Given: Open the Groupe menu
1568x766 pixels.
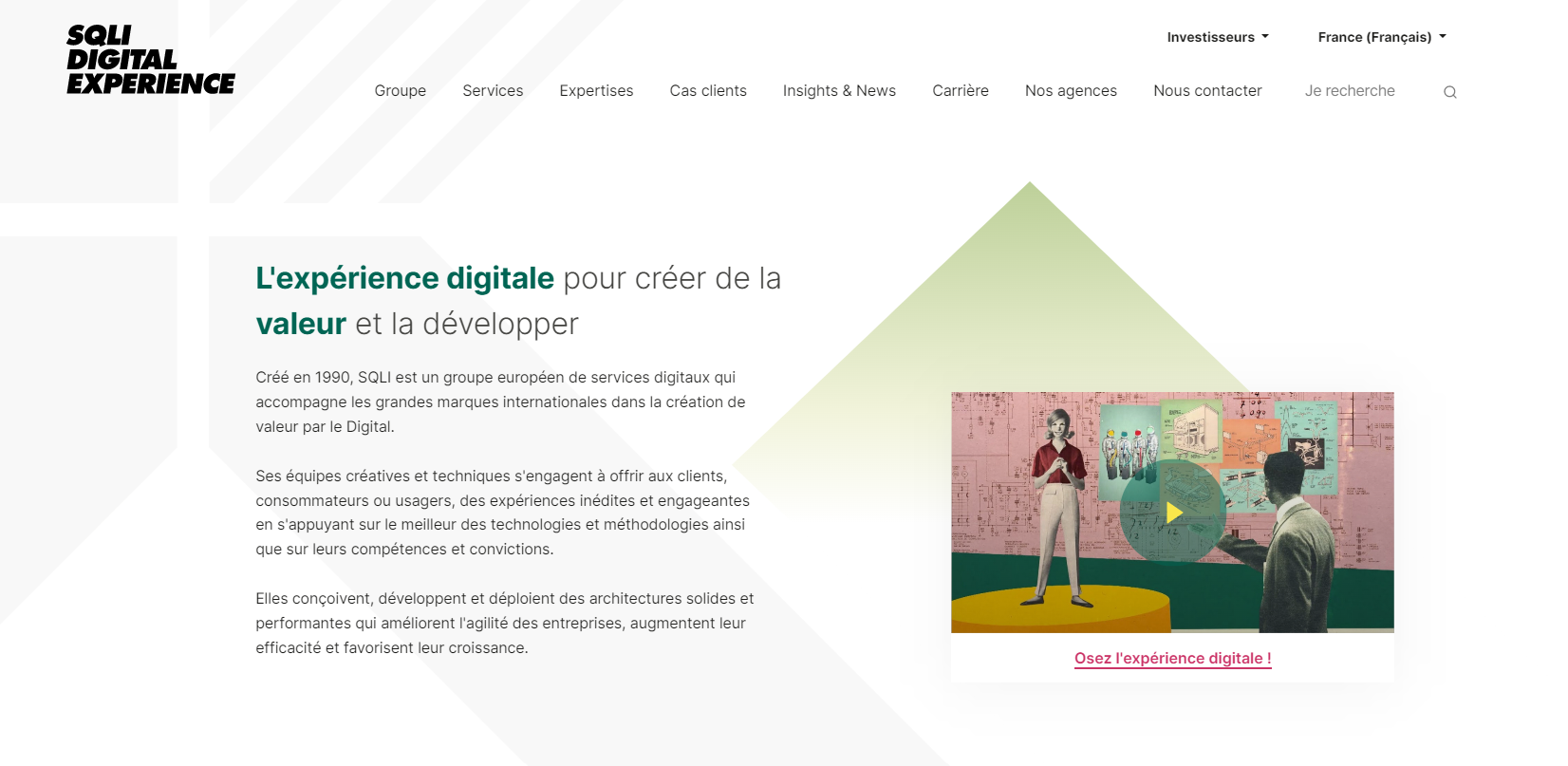Looking at the screenshot, I should coord(400,91).
